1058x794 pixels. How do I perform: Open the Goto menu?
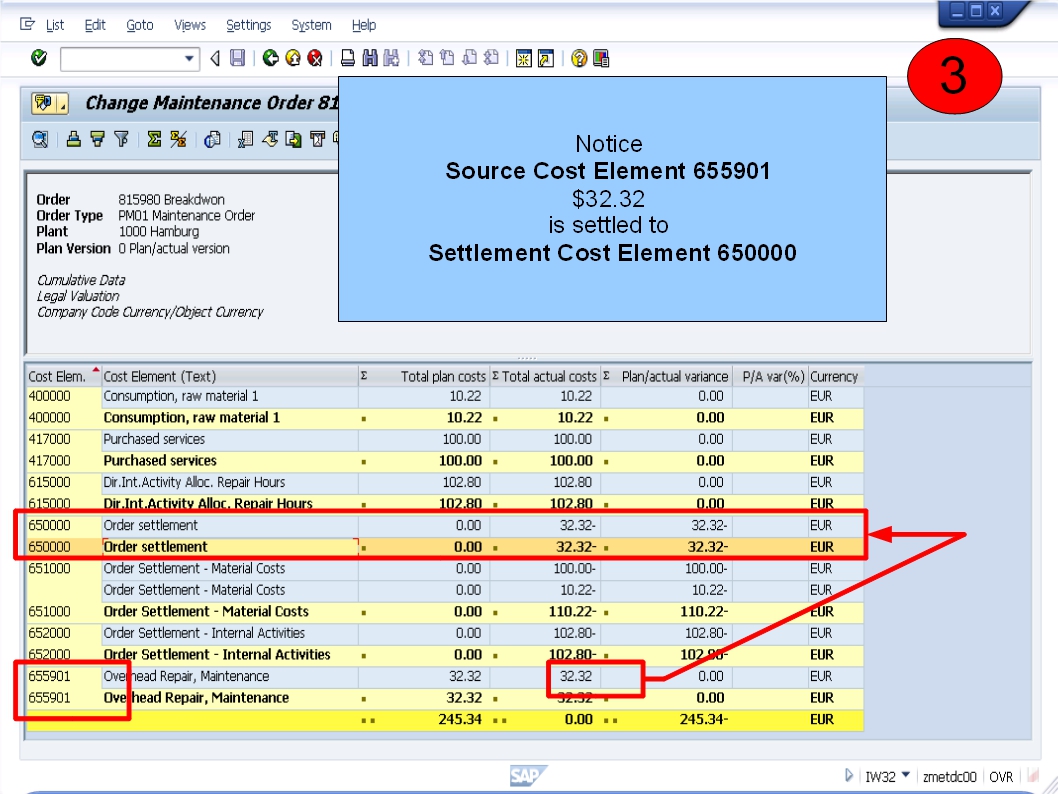coord(140,26)
